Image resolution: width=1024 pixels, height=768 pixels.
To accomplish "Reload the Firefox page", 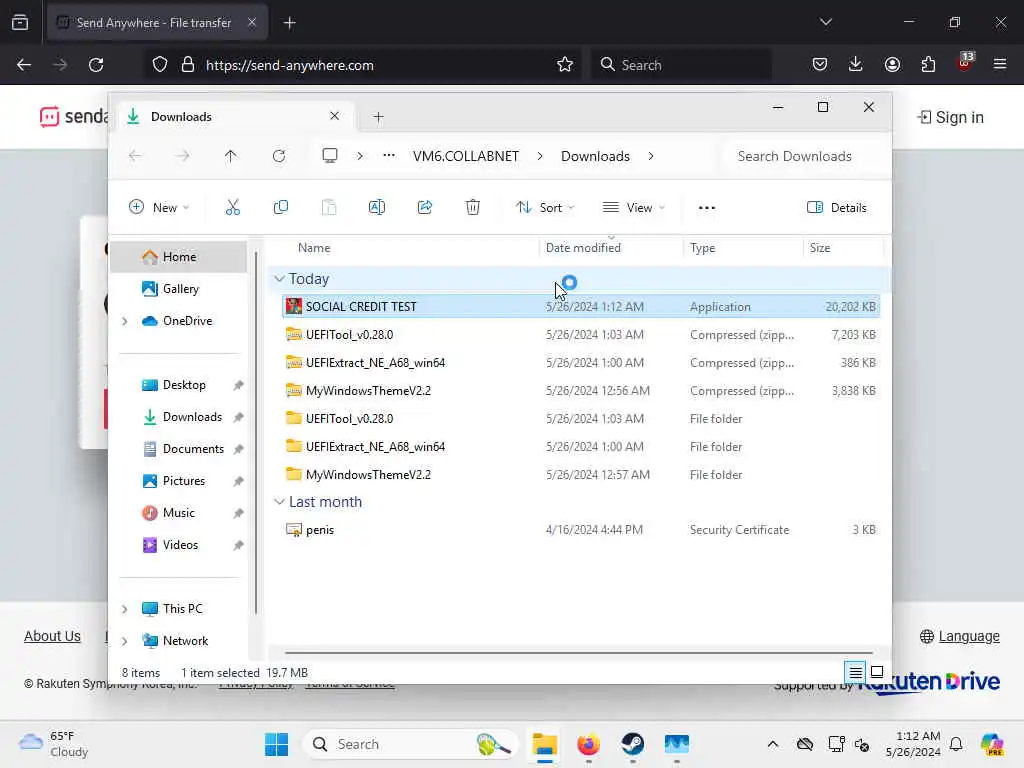I will click(x=96, y=65).
